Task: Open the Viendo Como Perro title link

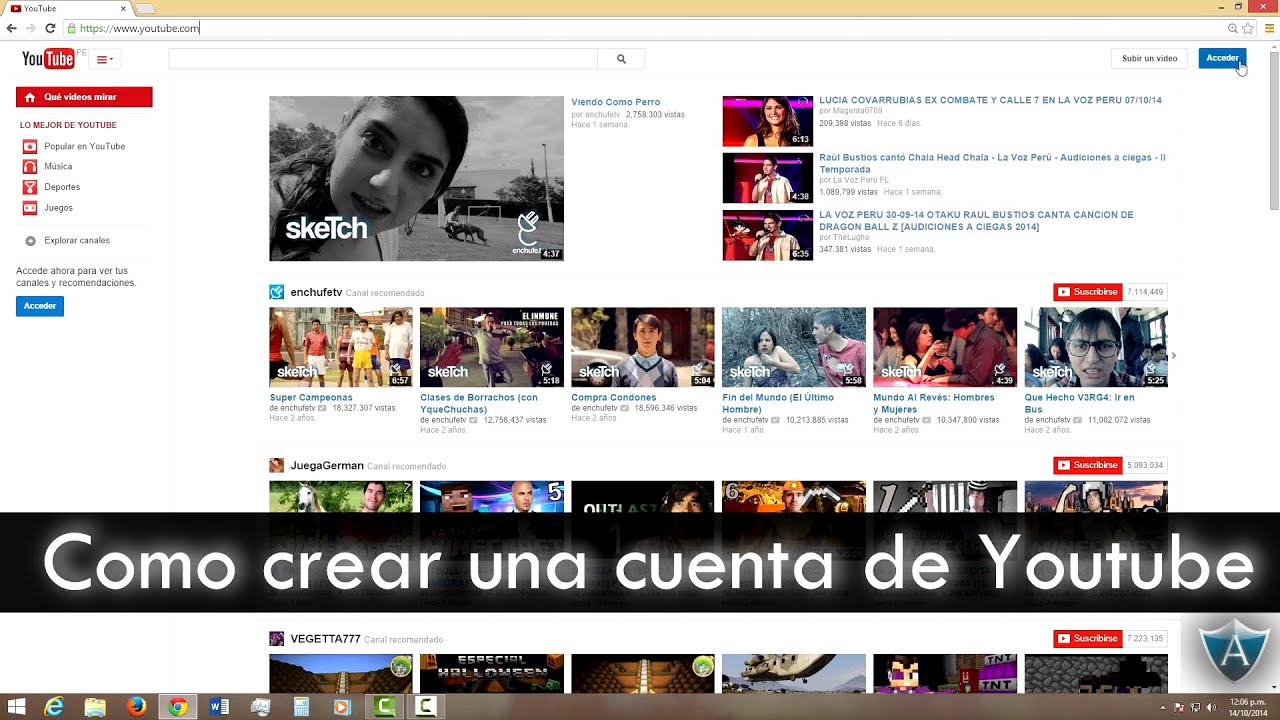Action: pos(616,102)
